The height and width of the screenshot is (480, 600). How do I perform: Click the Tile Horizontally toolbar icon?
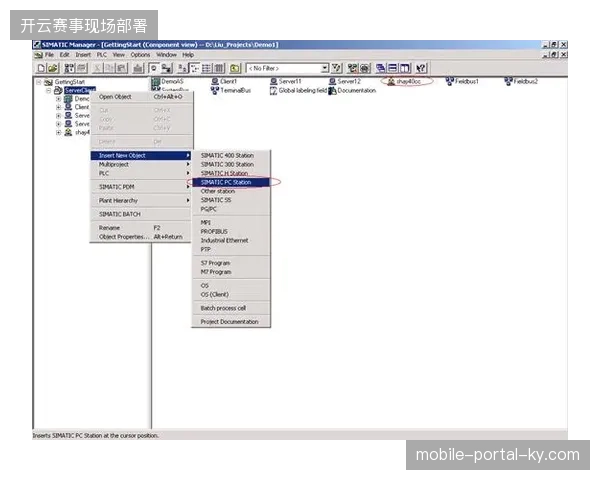[393, 69]
